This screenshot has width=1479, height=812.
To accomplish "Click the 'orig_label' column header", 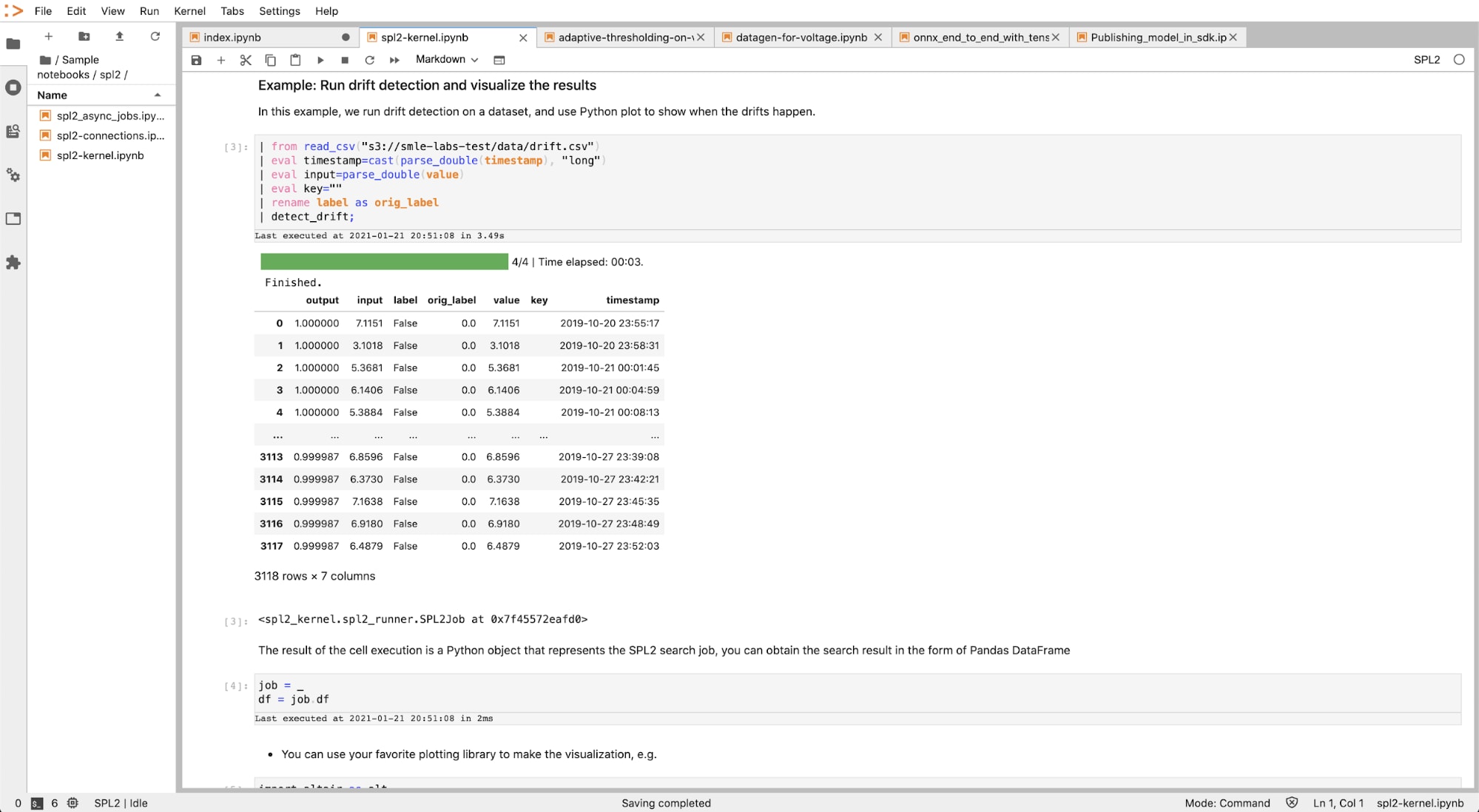I will [451, 300].
